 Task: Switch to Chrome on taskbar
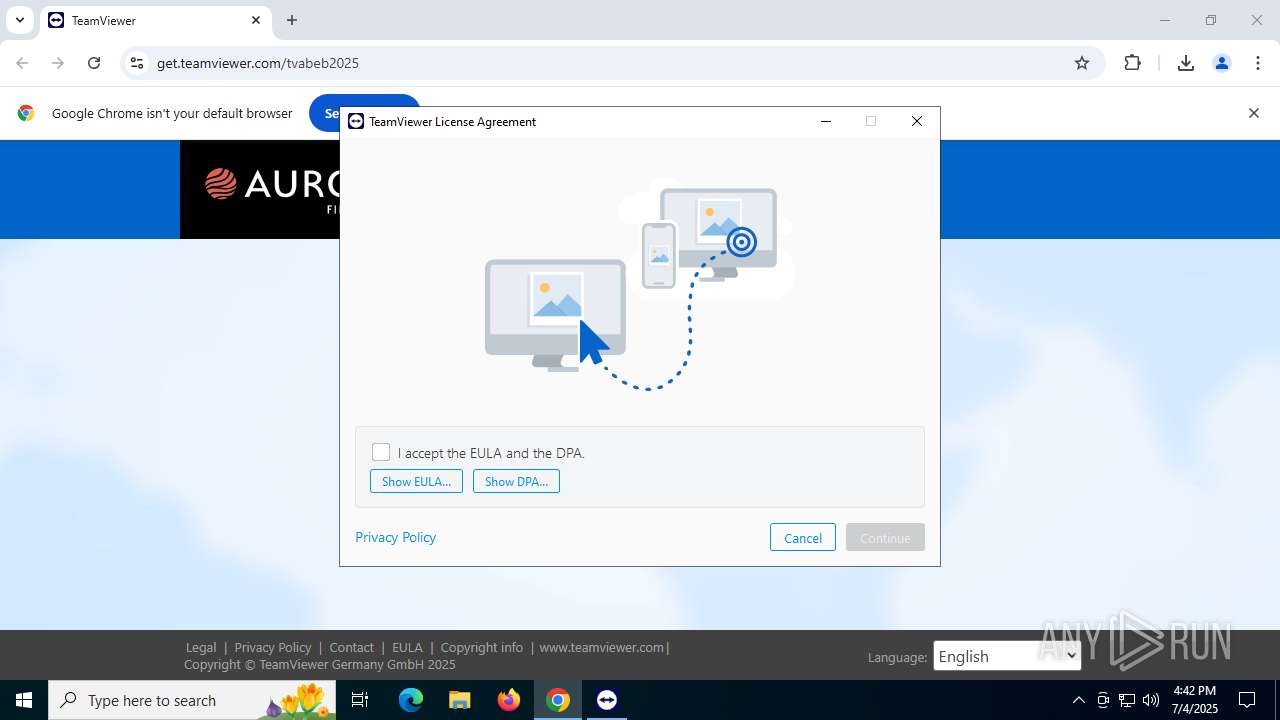(x=558, y=700)
